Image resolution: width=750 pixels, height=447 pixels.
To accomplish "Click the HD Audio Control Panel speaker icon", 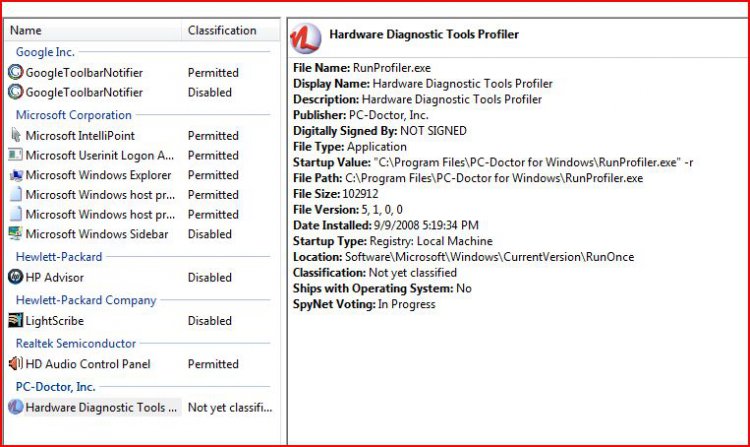I will point(15,364).
